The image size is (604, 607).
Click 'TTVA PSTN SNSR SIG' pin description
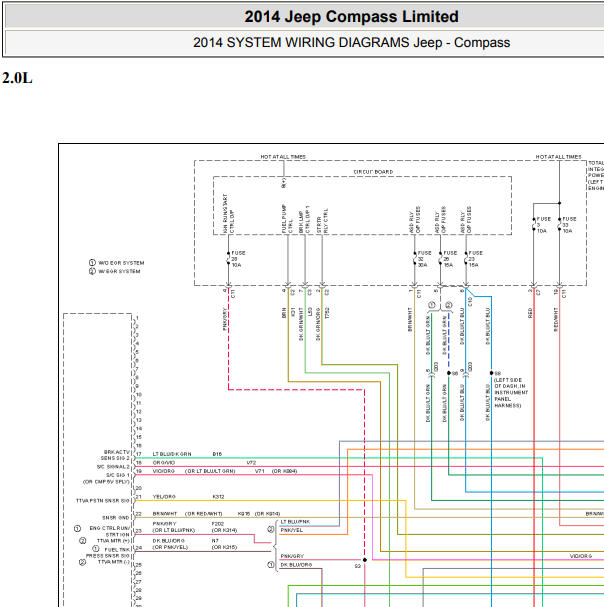point(103,501)
